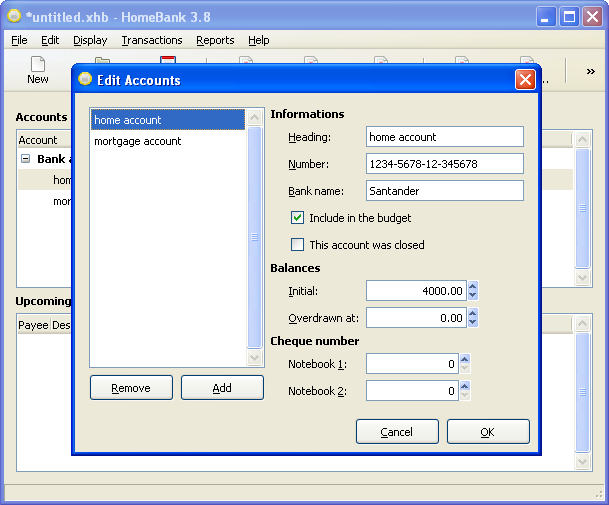Increment the Notebook 1 cheque number
Image resolution: width=609 pixels, height=505 pixels.
pyautogui.click(x=465, y=359)
